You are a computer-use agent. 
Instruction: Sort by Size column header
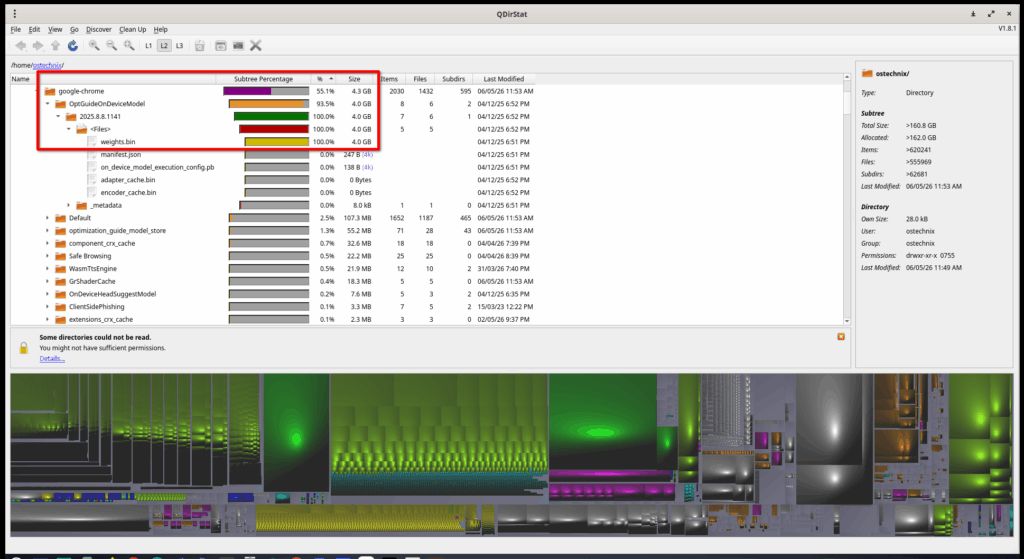355,79
